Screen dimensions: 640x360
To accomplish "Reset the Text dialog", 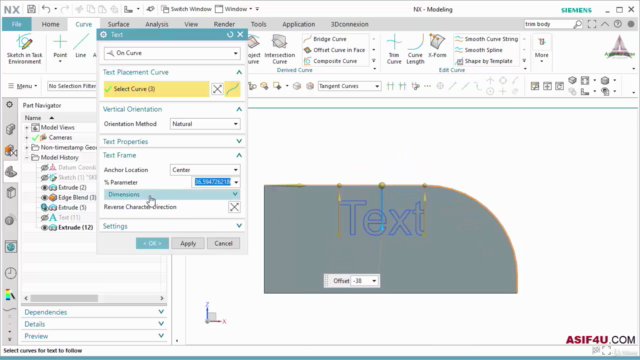I will click(230, 35).
